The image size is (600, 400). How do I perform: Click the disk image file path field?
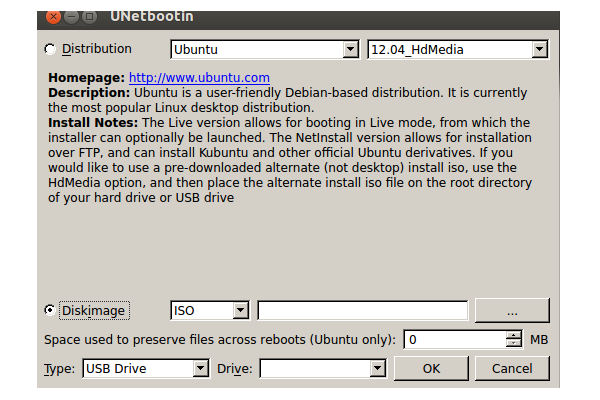[x=363, y=310]
